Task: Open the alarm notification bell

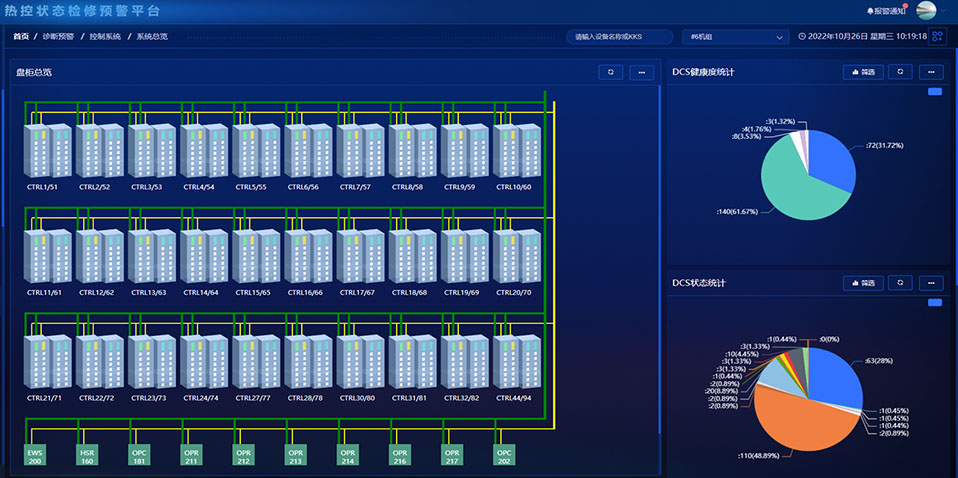Action: click(886, 11)
